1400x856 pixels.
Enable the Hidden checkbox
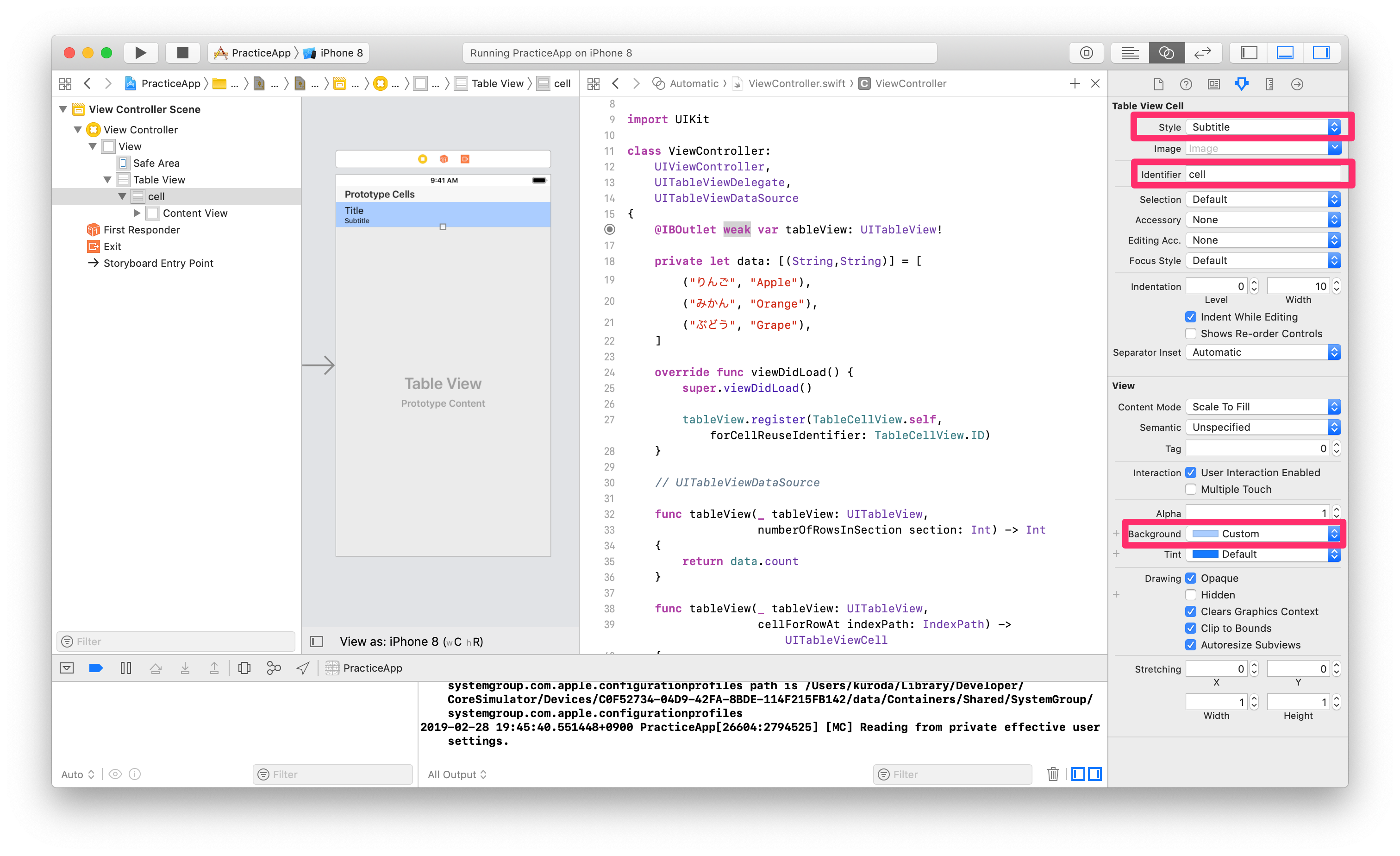(1191, 595)
